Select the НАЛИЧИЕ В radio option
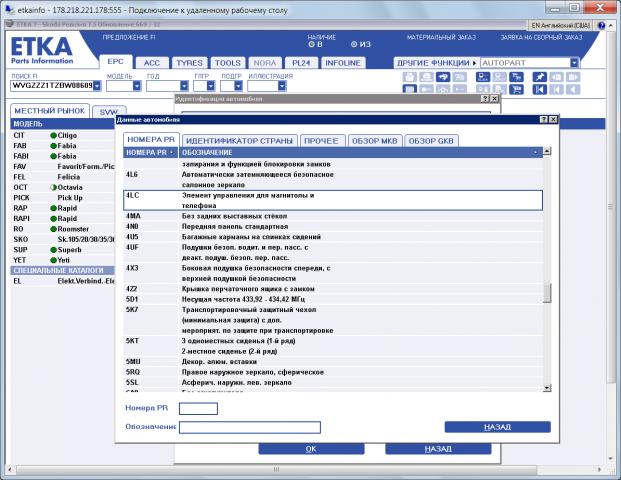 point(311,44)
